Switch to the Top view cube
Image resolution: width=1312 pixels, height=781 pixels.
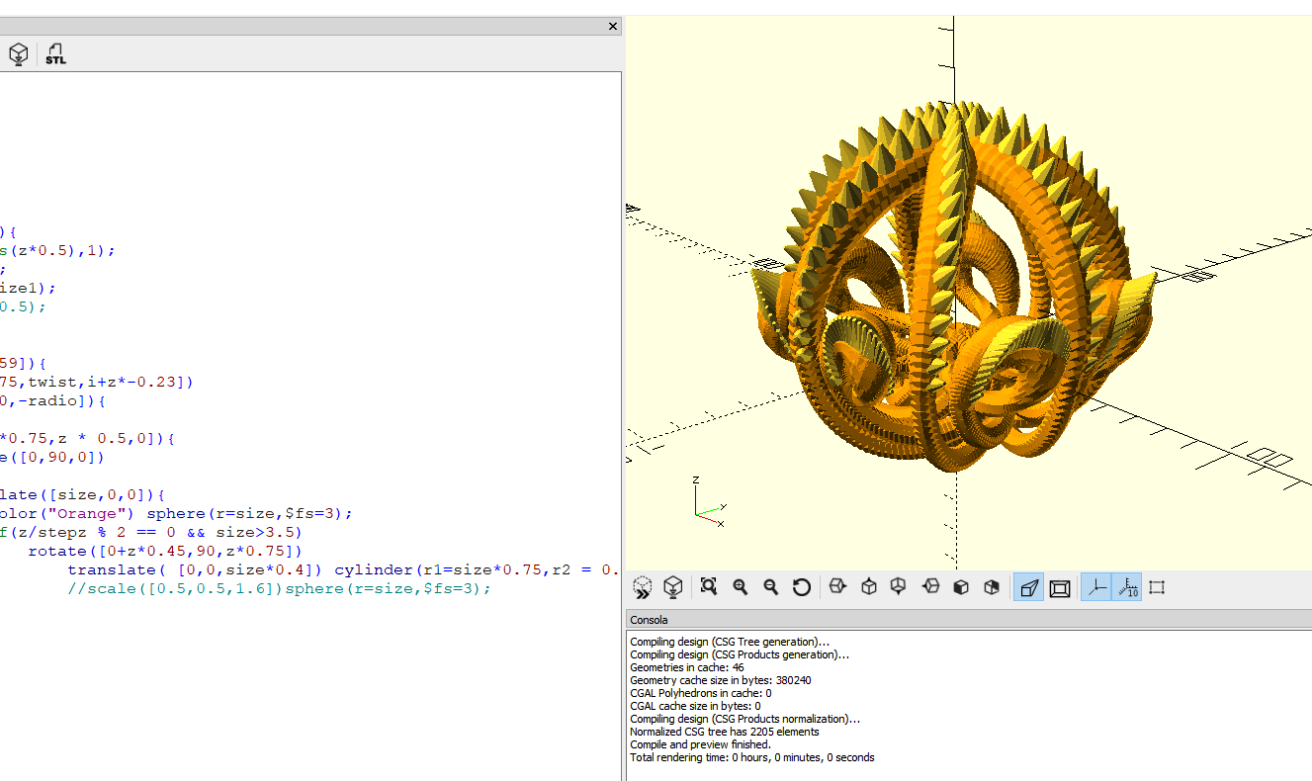(869, 587)
